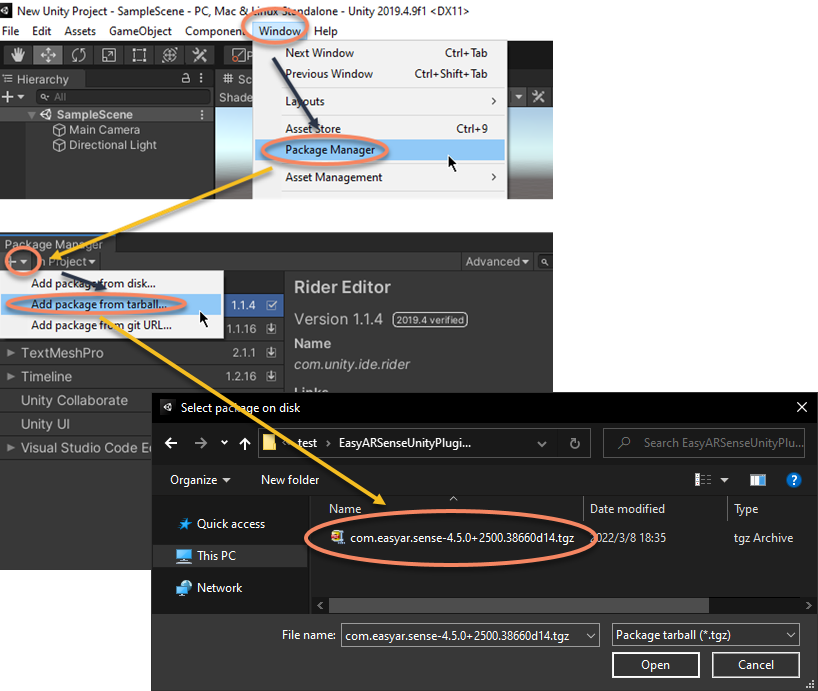The height and width of the screenshot is (691, 818).
Task: Expand the Visual Studio Code Editor entry
Action: 10,448
